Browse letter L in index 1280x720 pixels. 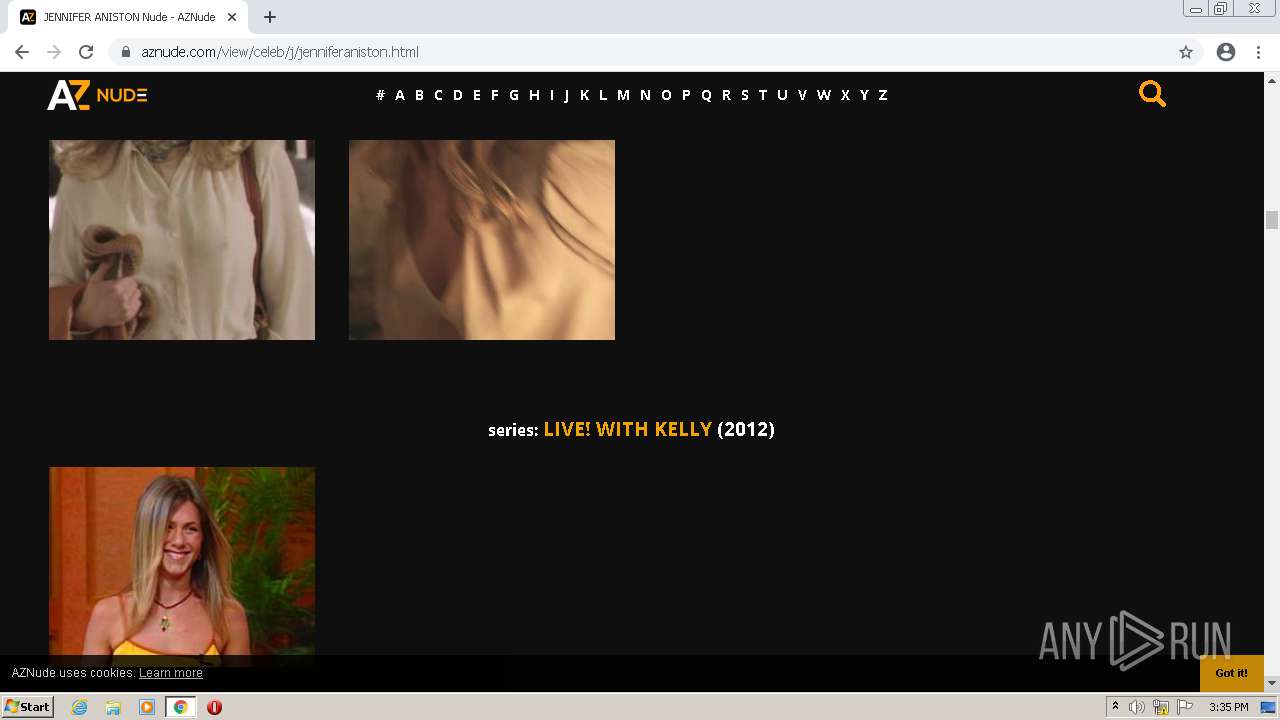pyautogui.click(x=602, y=95)
